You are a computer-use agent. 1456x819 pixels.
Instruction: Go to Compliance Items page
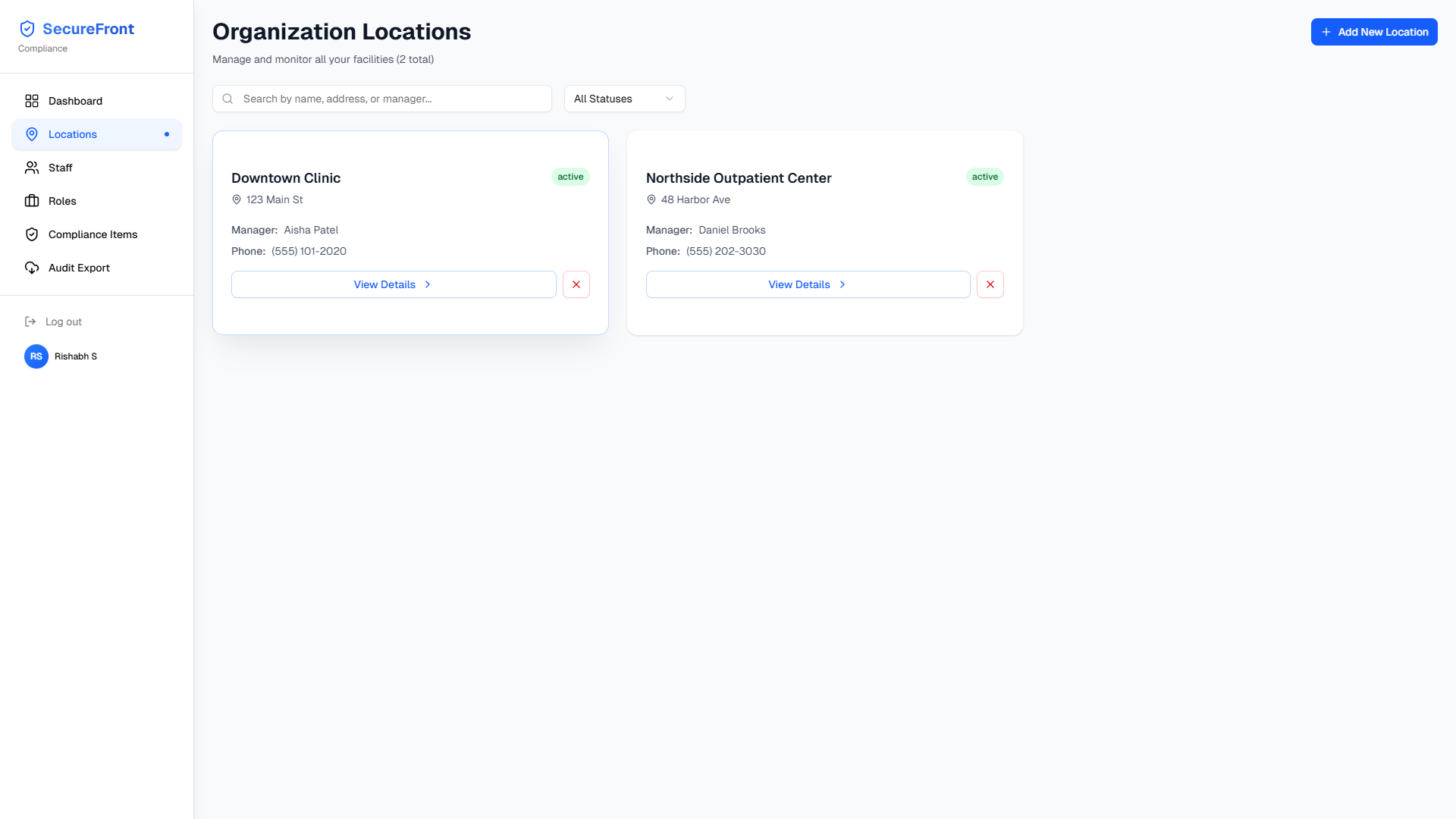coord(93,234)
